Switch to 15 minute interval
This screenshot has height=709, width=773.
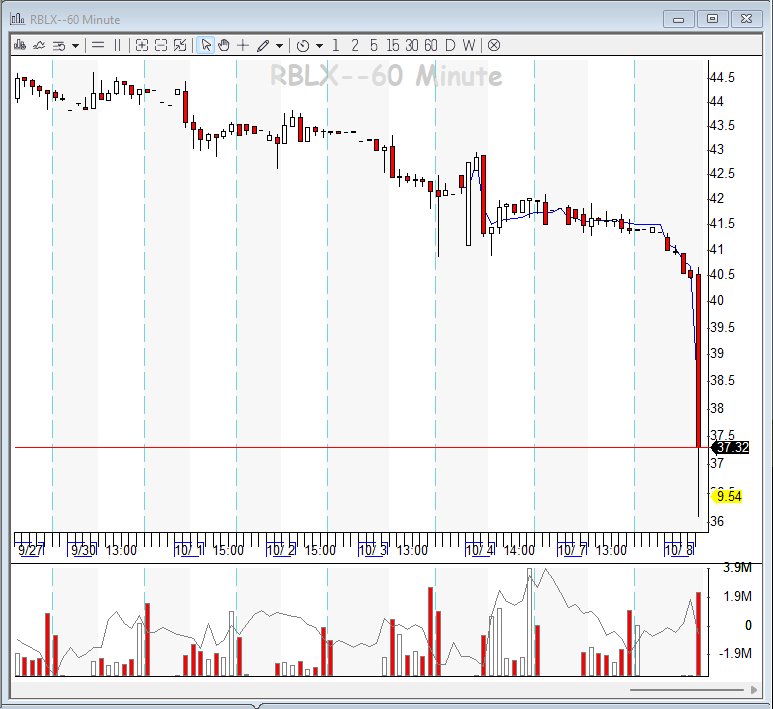[392, 45]
